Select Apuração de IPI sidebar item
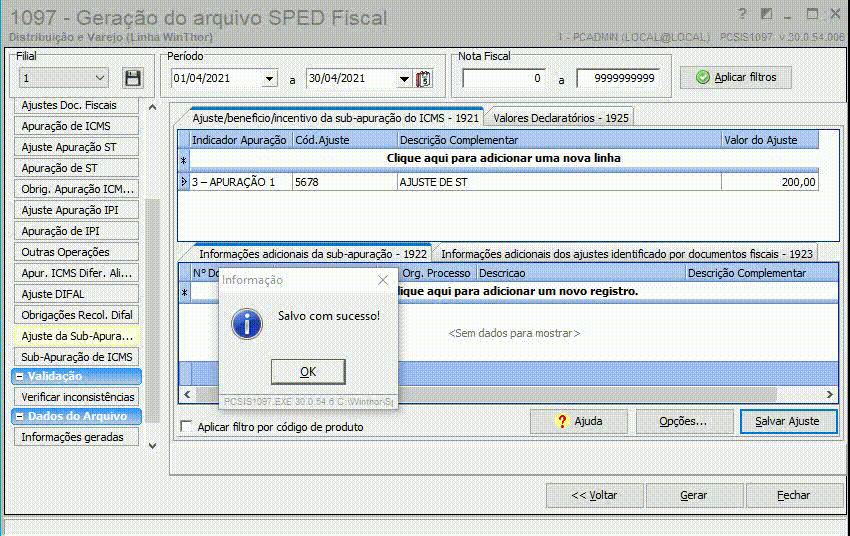Image resolution: width=850 pixels, height=536 pixels. tap(76, 231)
